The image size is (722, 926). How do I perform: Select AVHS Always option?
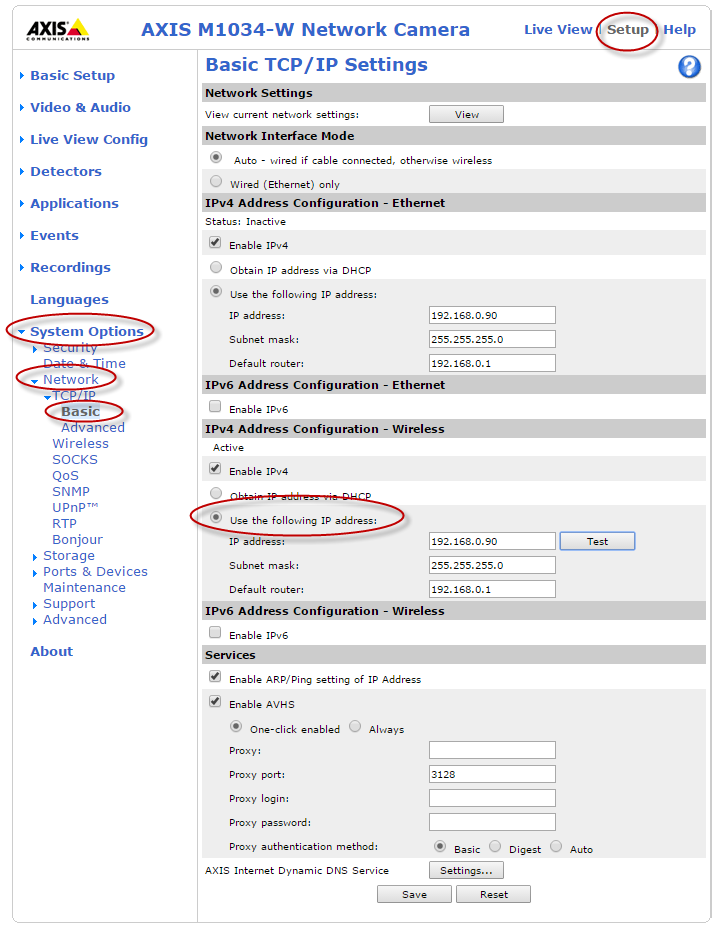pyautogui.click(x=355, y=726)
